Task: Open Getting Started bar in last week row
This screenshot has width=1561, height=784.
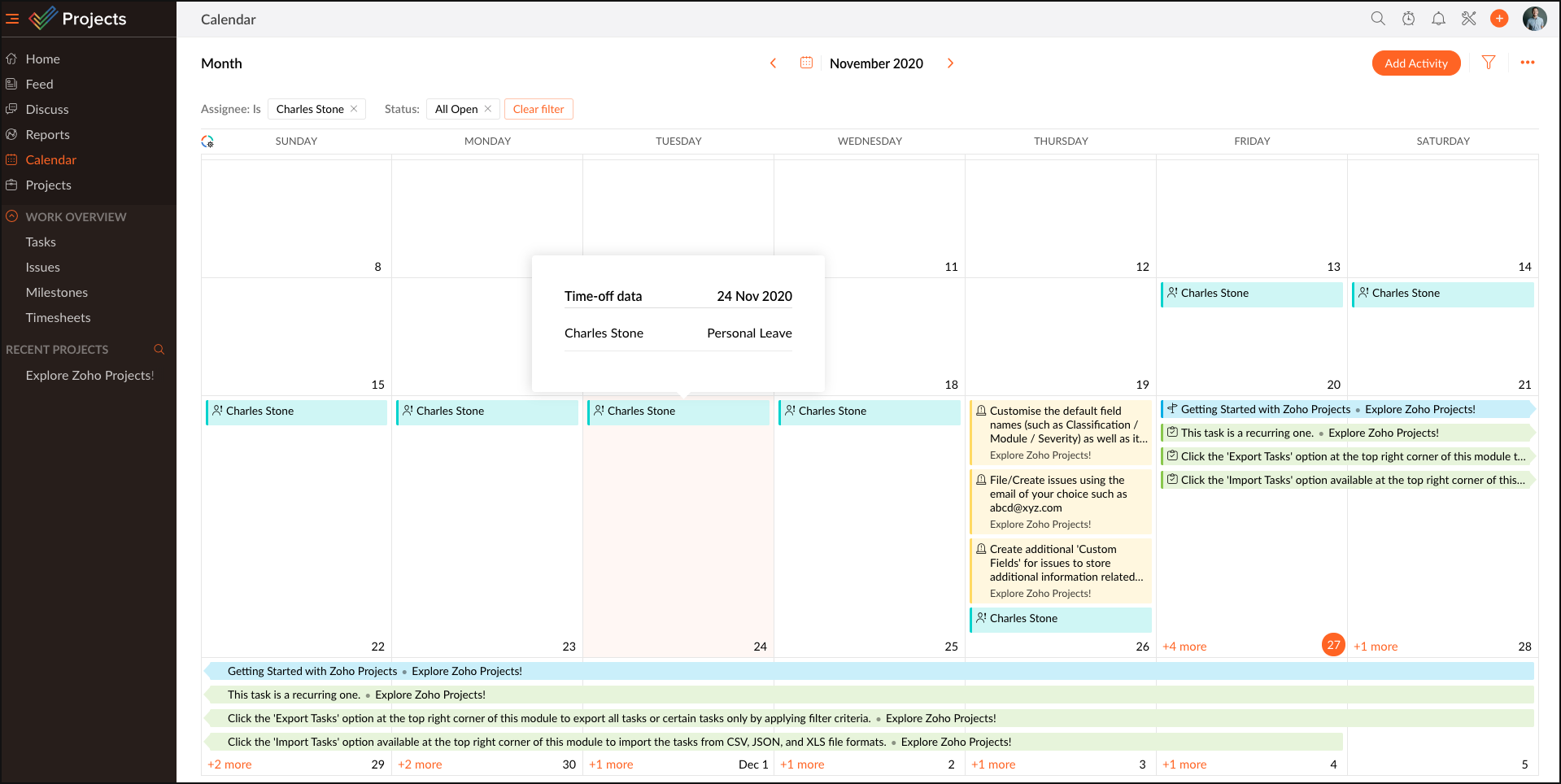Action: [869, 671]
